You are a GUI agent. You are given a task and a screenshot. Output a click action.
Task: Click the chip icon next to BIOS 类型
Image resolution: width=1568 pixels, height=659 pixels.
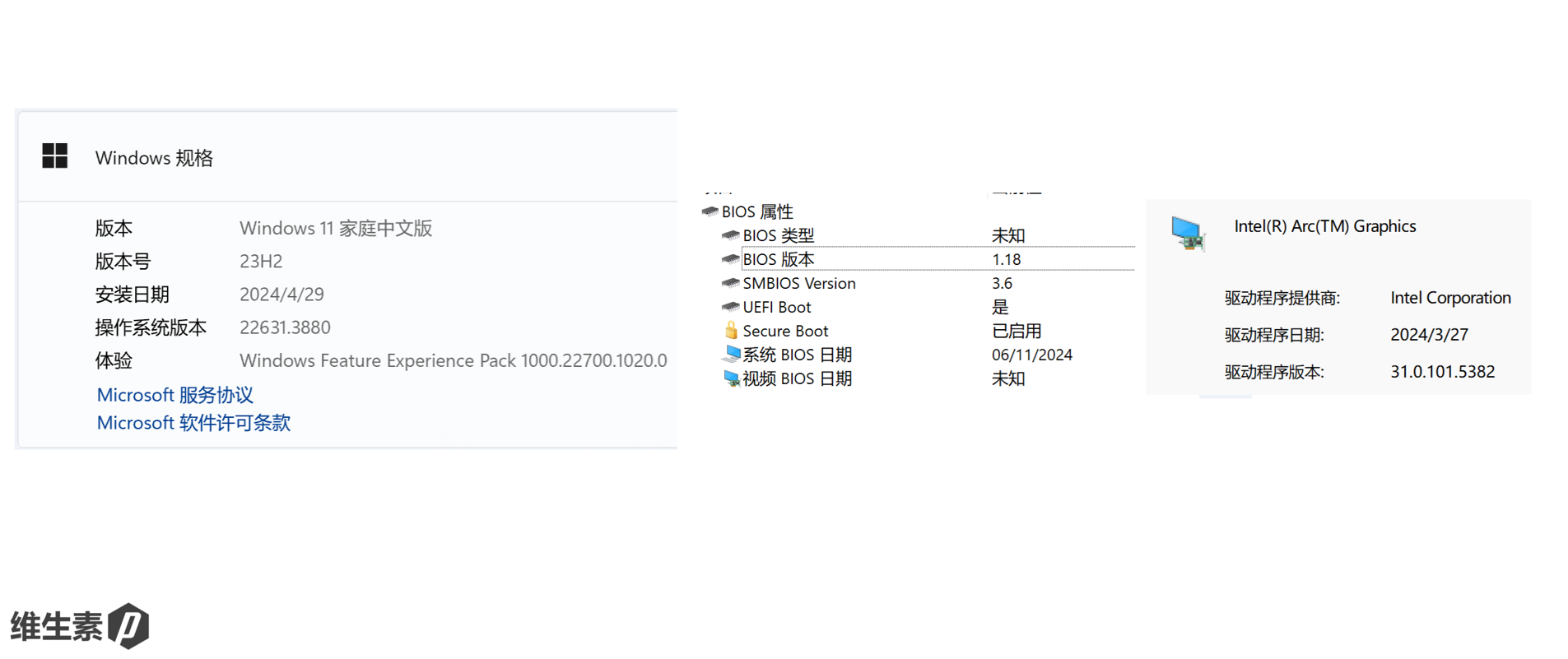tap(730, 235)
